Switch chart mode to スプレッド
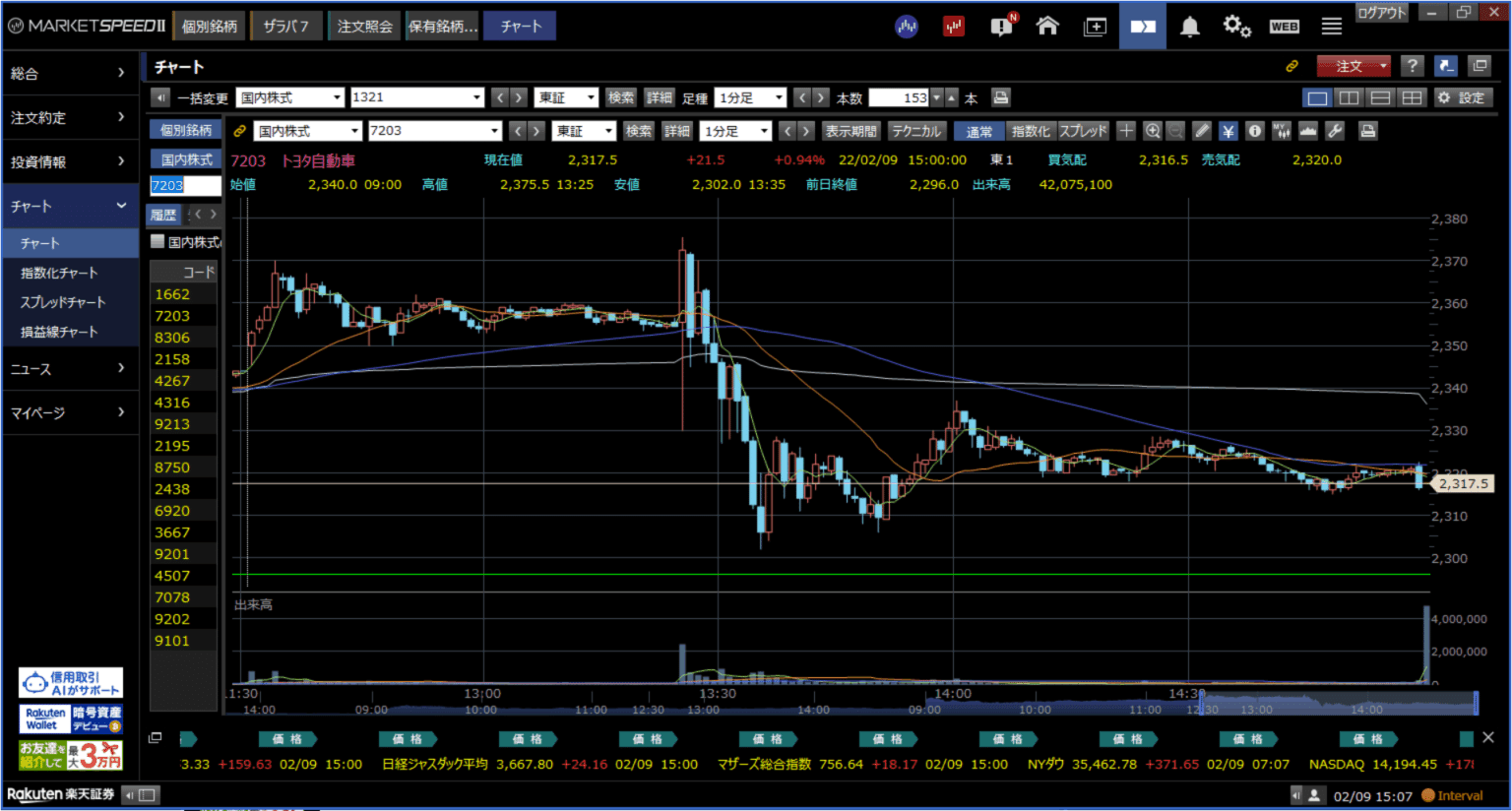 [1083, 131]
